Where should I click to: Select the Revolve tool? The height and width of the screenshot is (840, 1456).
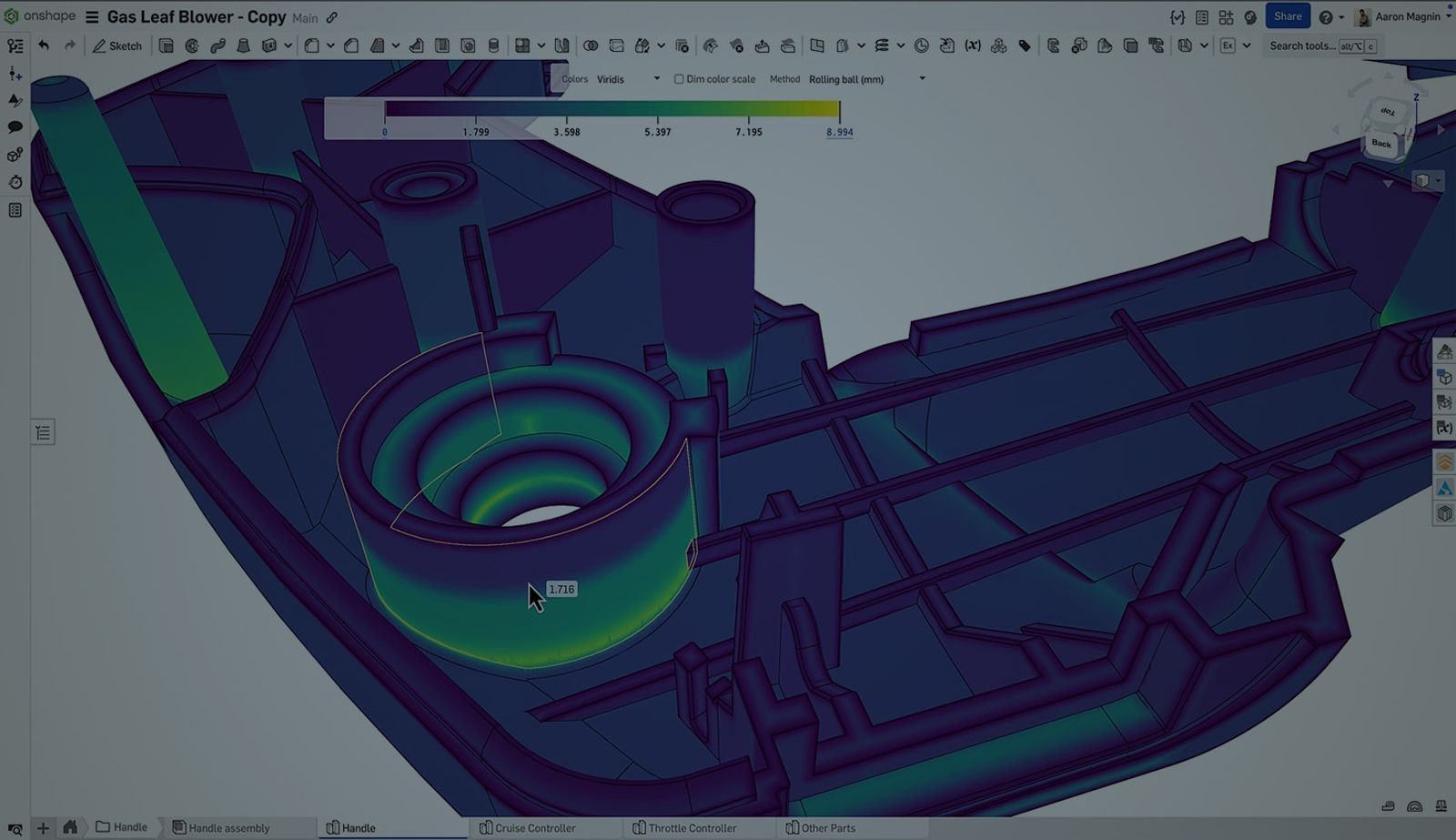coord(191,46)
